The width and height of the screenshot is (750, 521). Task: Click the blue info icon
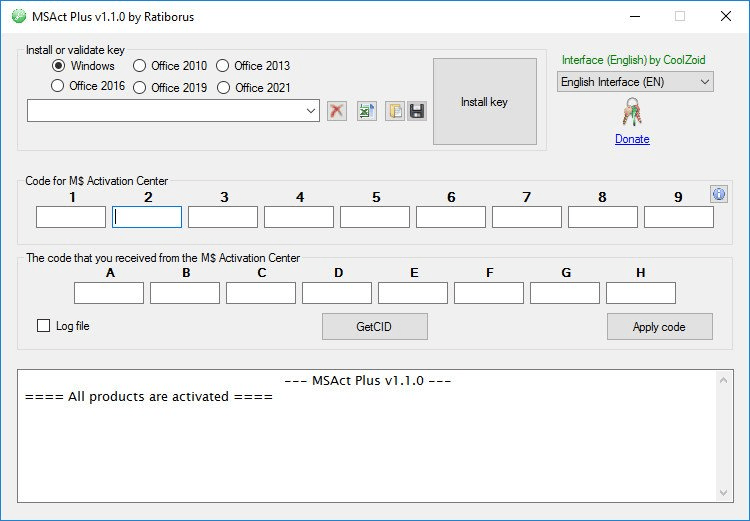coord(719,194)
